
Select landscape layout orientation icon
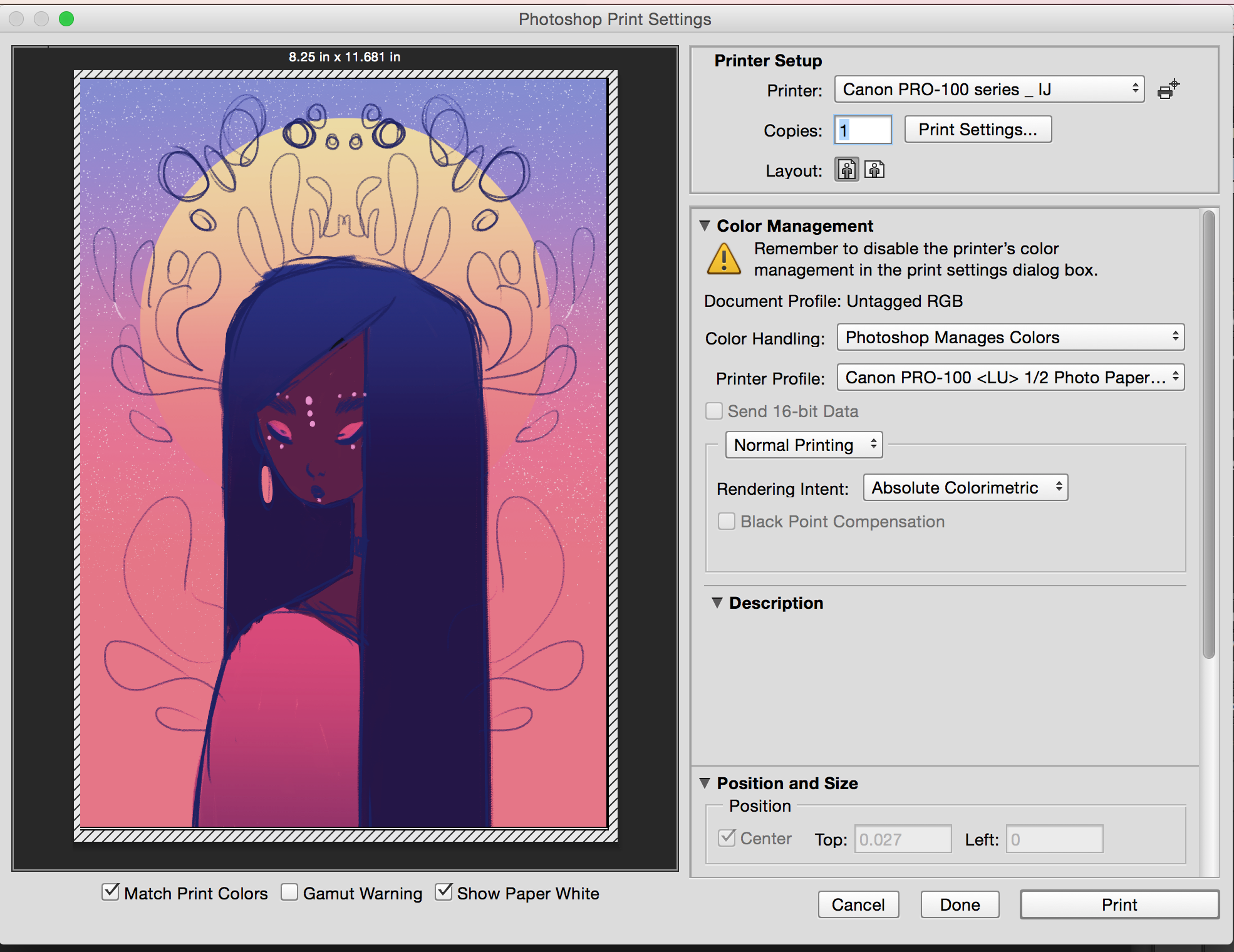pos(874,170)
